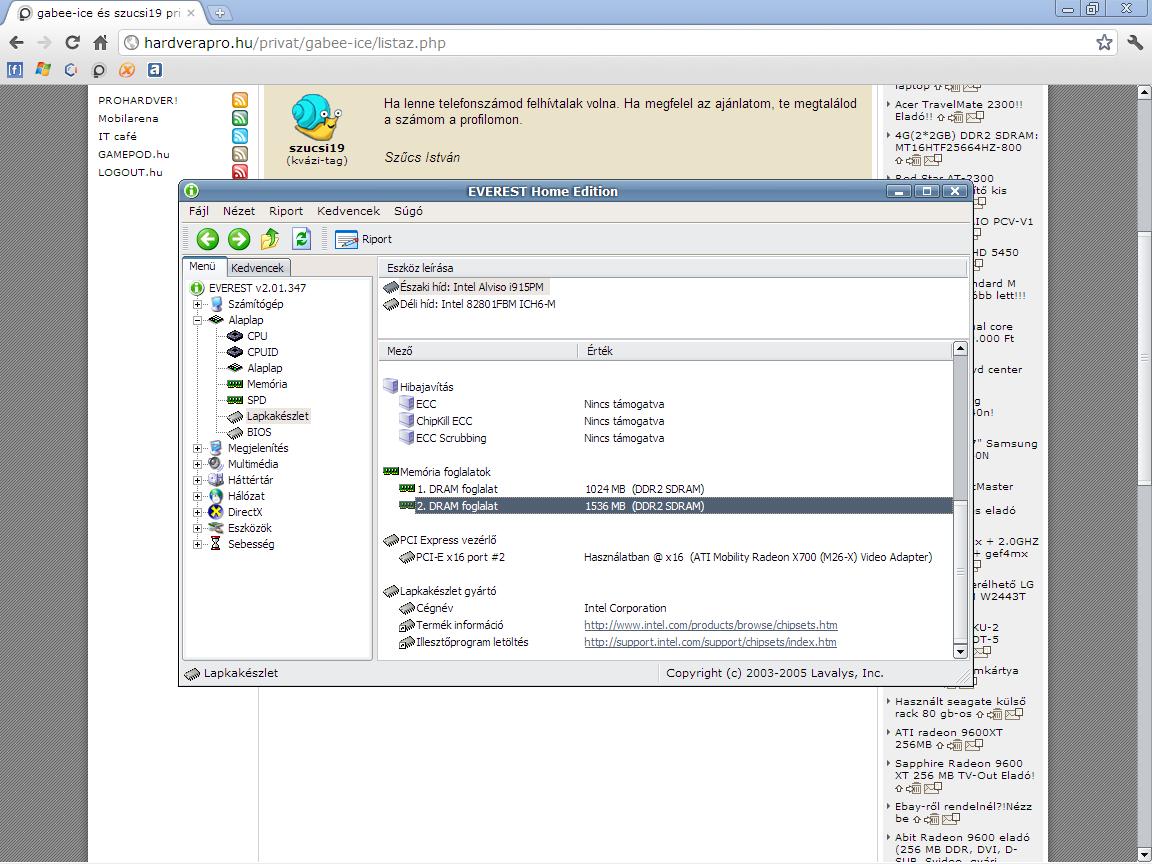Expand the Háttértár tree node

197,480
